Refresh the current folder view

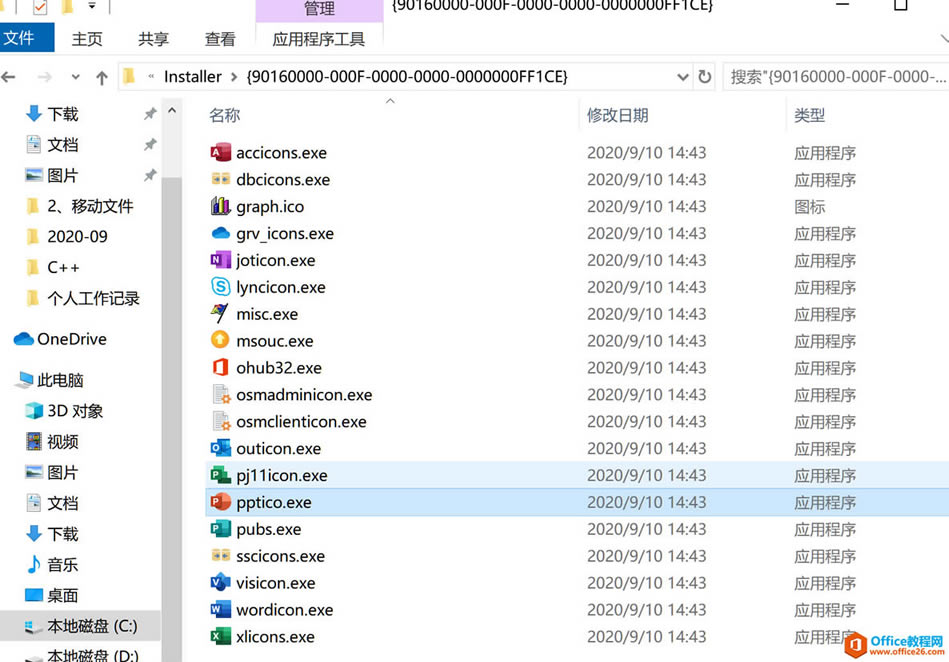(x=704, y=77)
